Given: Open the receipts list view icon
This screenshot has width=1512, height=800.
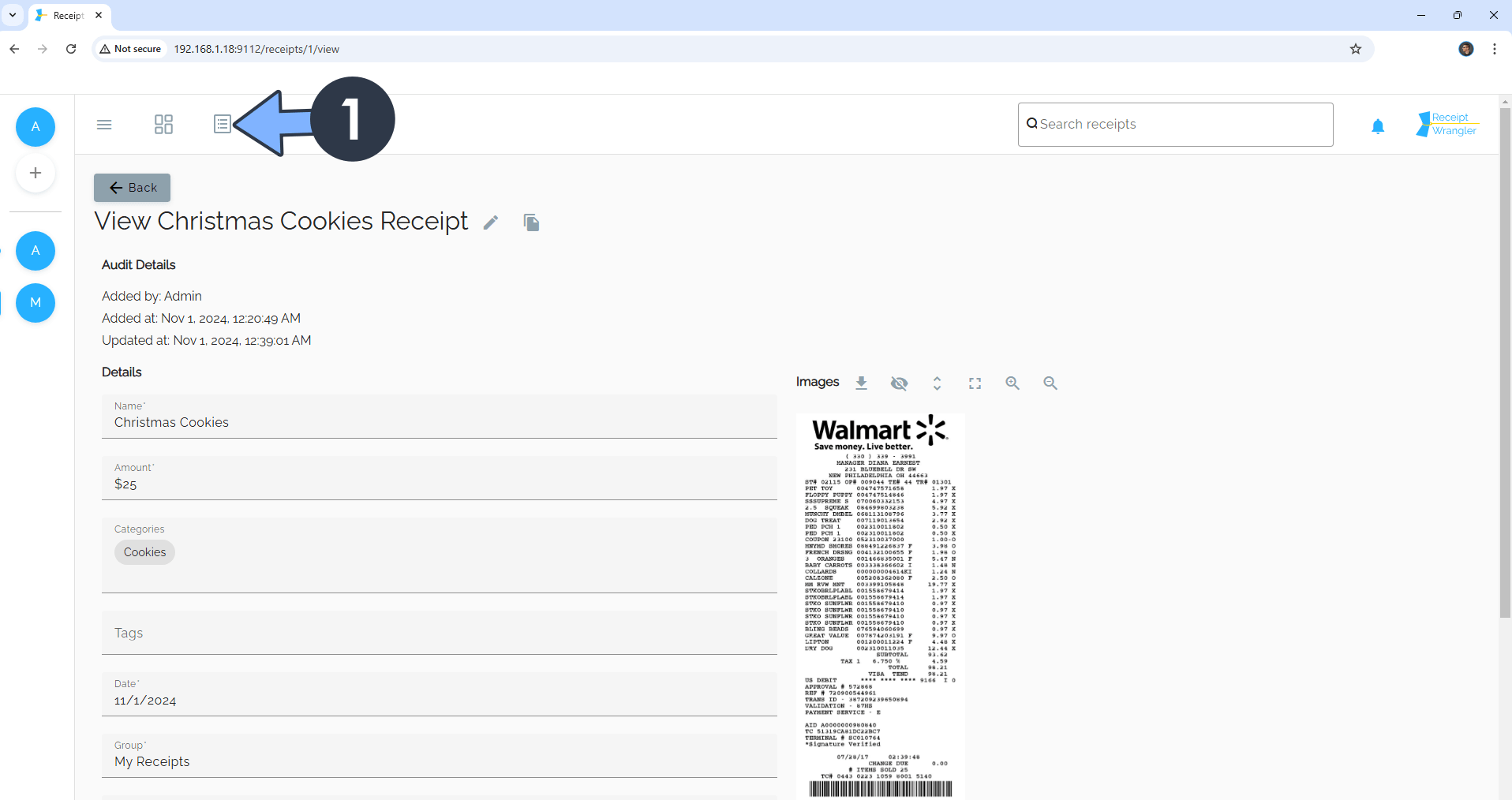Looking at the screenshot, I should coord(223,124).
